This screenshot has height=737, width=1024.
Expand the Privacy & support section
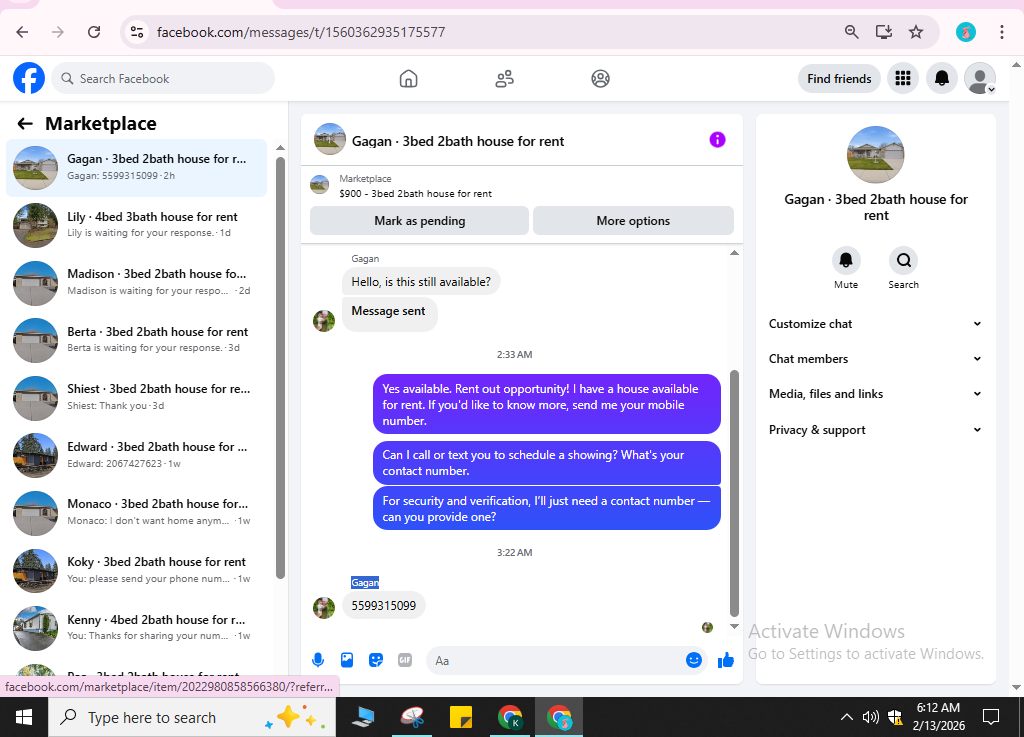point(875,430)
